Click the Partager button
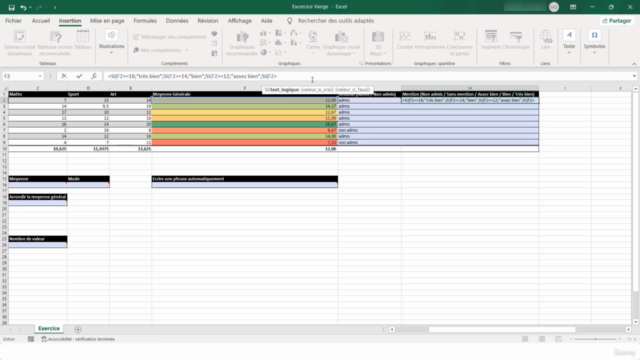Image resolution: width=640 pixels, height=360 pixels. (x=616, y=20)
